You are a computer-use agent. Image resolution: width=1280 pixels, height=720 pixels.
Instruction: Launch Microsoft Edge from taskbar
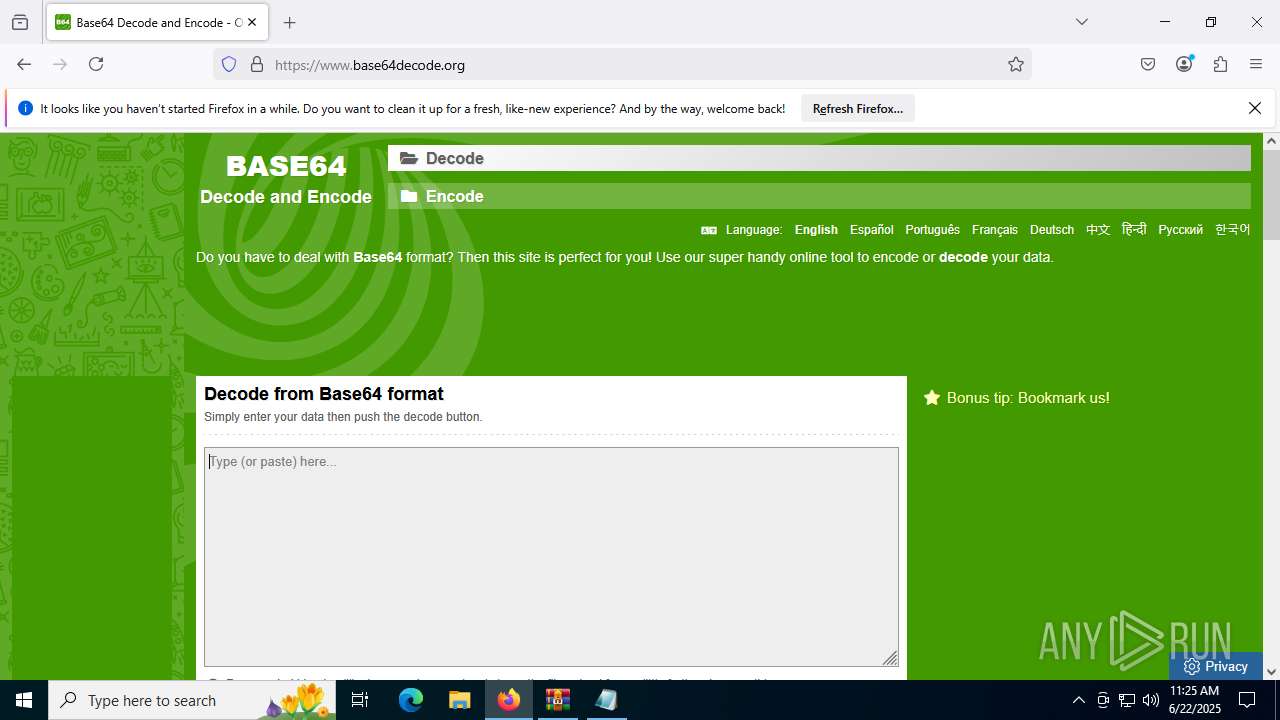click(411, 700)
